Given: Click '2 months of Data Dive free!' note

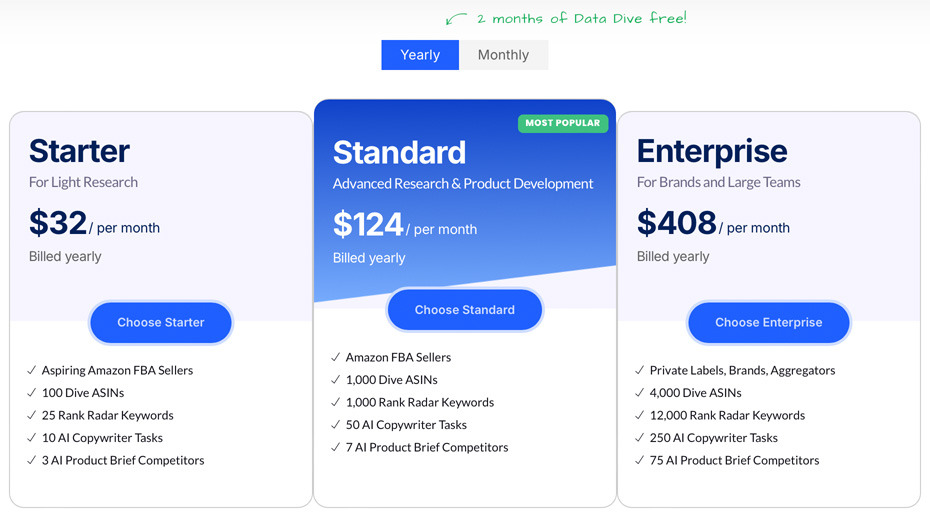Looking at the screenshot, I should pyautogui.click(x=582, y=18).
